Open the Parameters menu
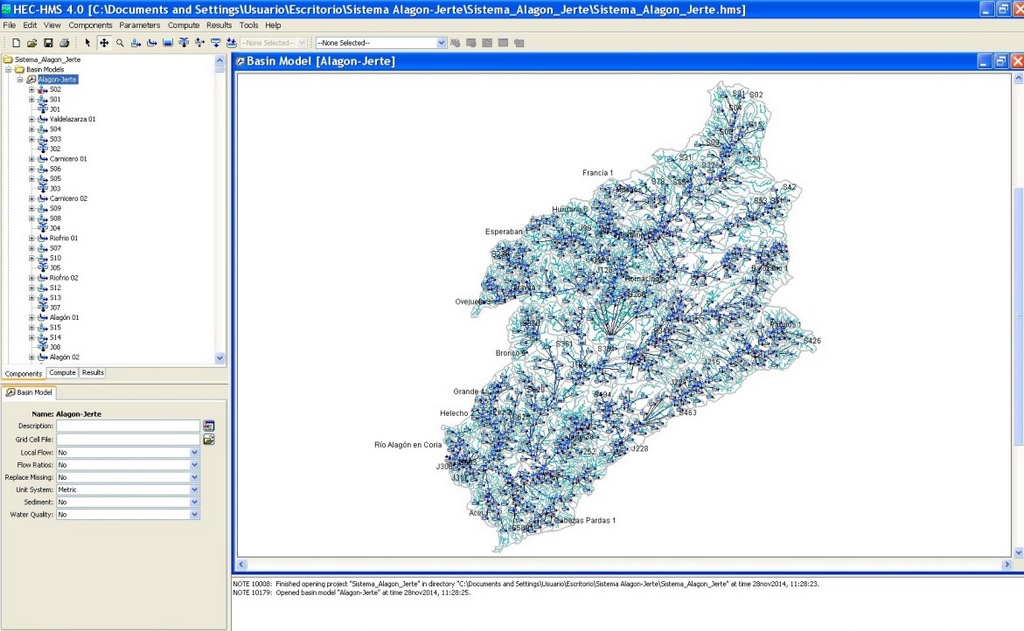The width and height of the screenshot is (1024, 631). coord(139,24)
